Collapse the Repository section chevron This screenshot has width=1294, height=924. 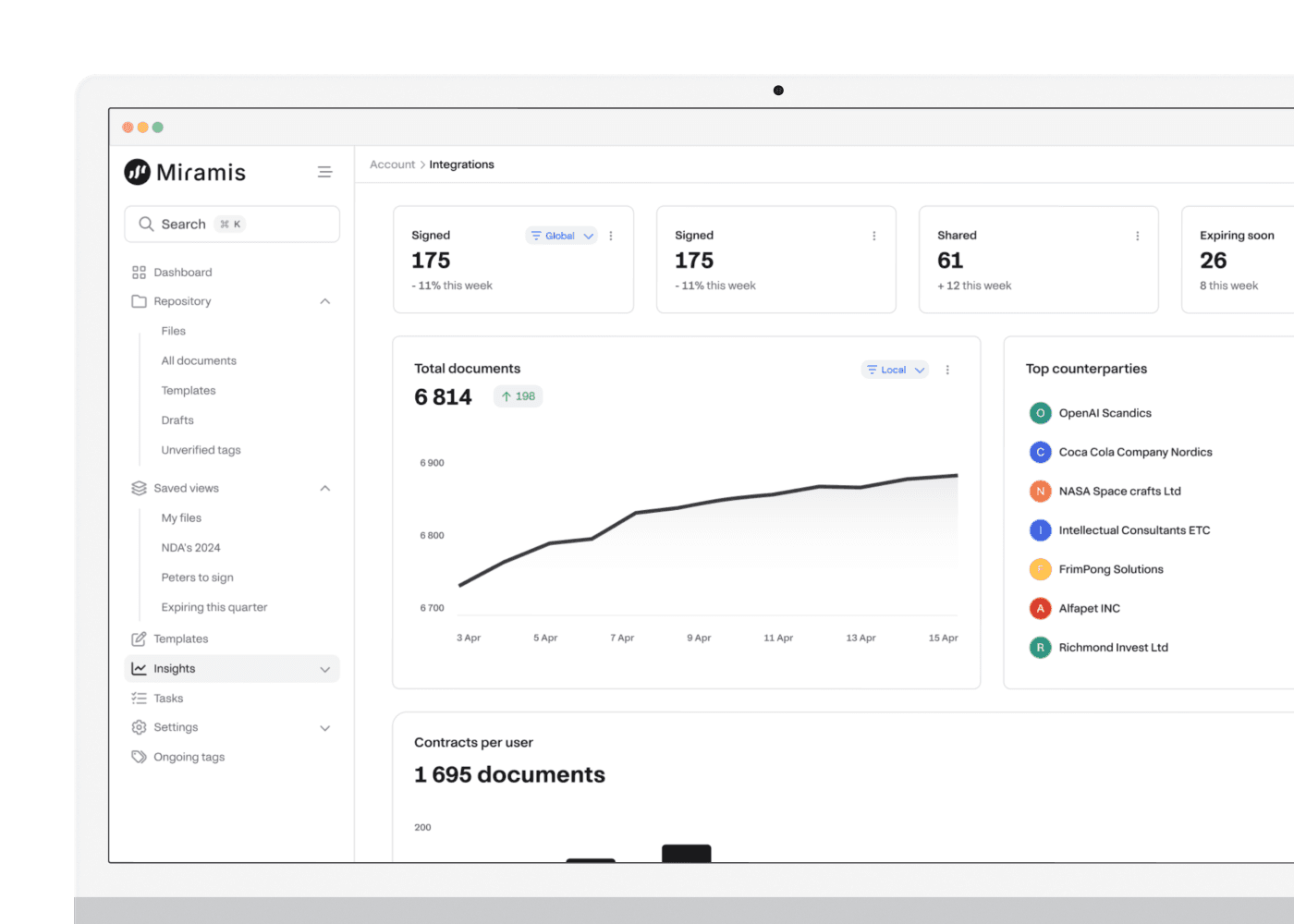click(325, 301)
